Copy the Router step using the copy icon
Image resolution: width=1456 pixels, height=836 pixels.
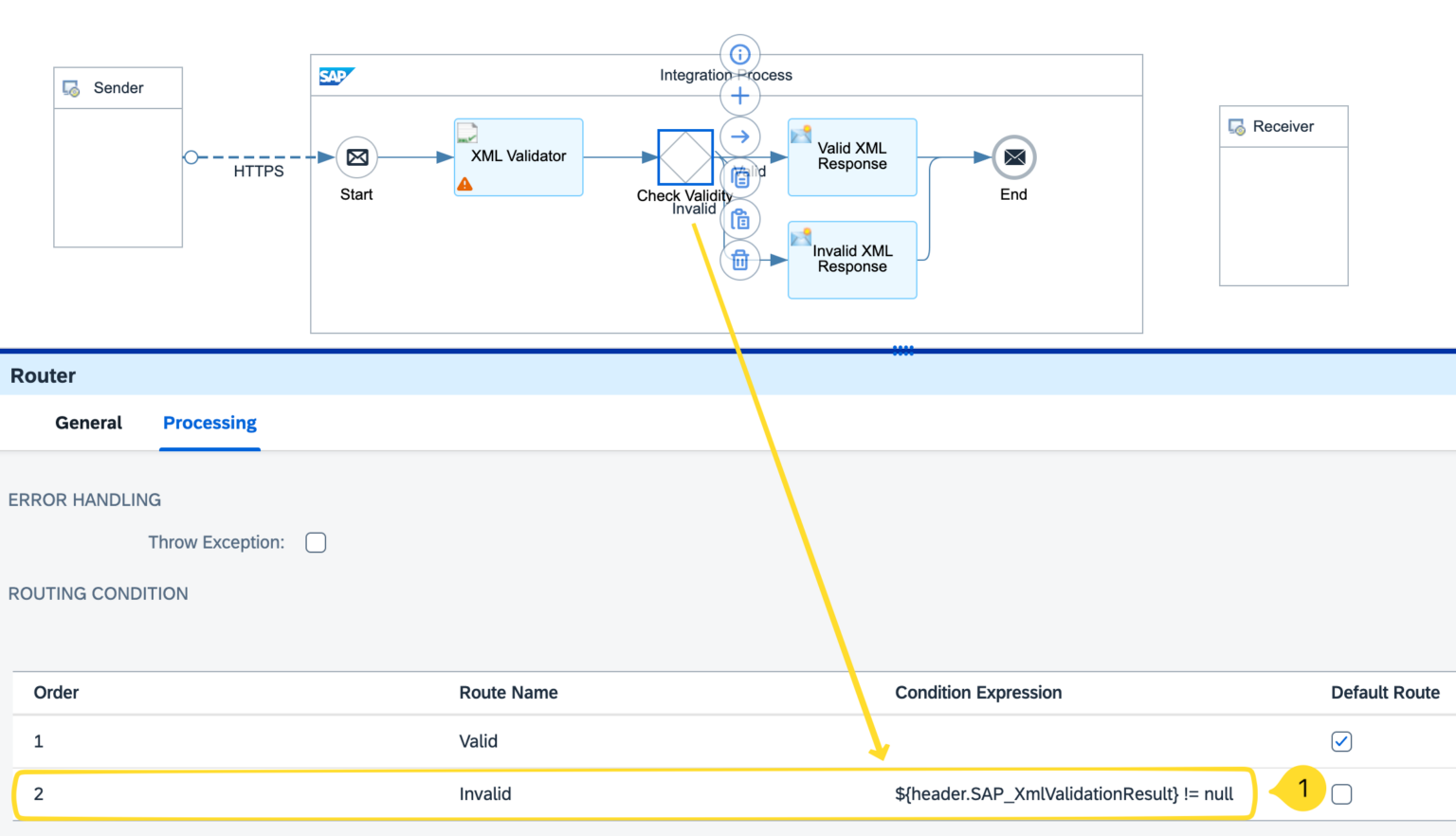coord(740,177)
